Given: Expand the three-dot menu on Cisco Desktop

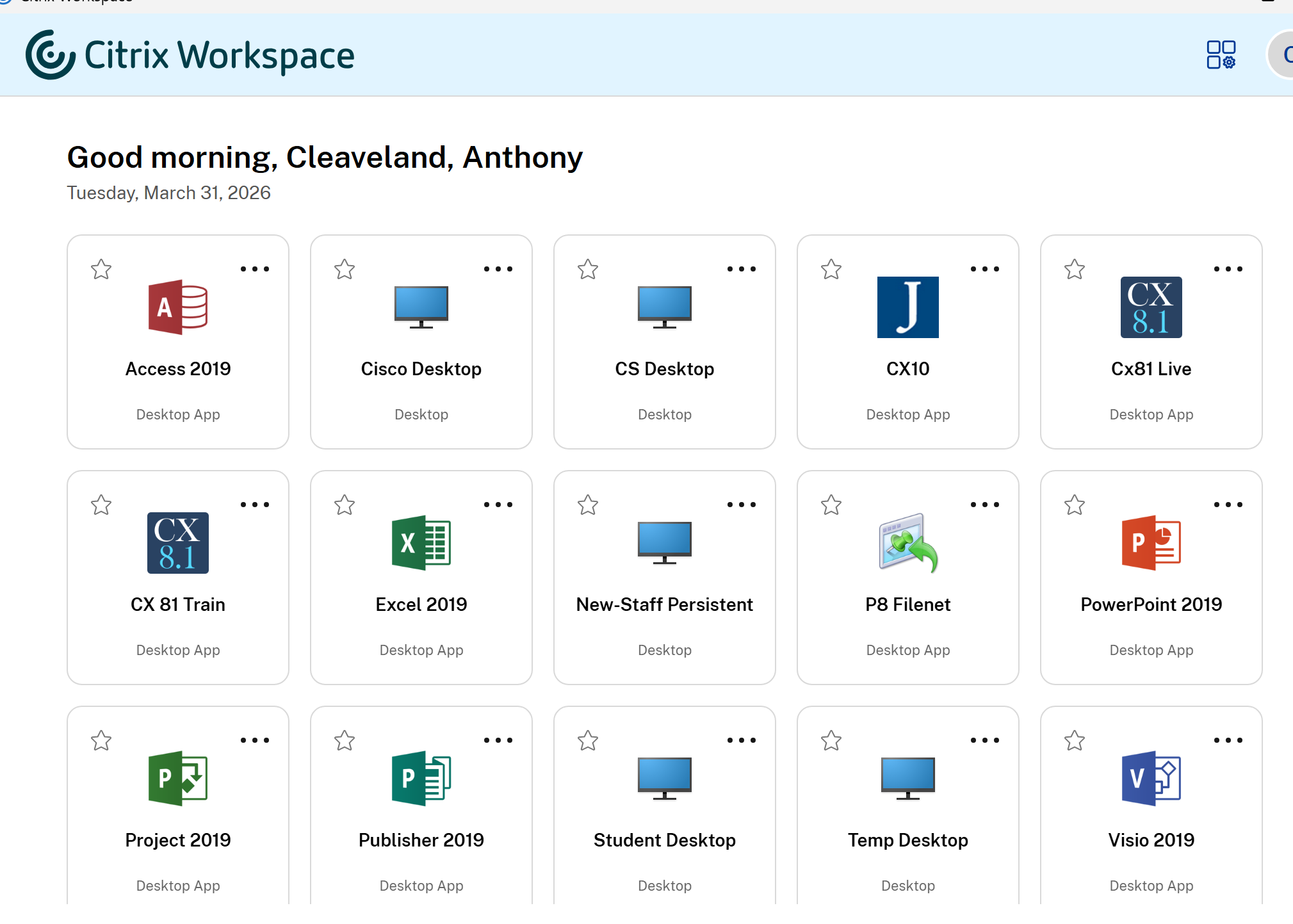Looking at the screenshot, I should (498, 269).
